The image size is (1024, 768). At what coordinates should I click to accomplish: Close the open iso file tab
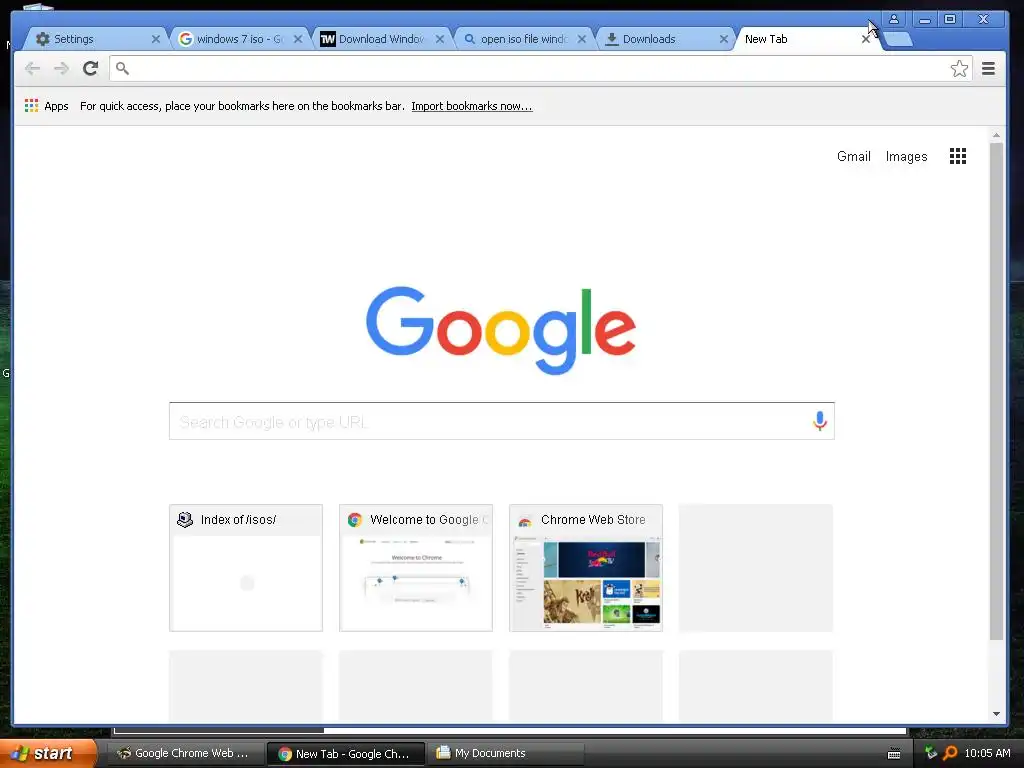[x=581, y=39]
